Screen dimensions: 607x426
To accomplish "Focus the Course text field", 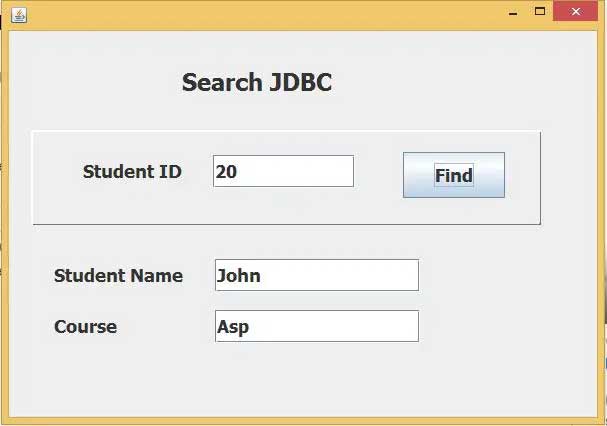I will tap(317, 326).
